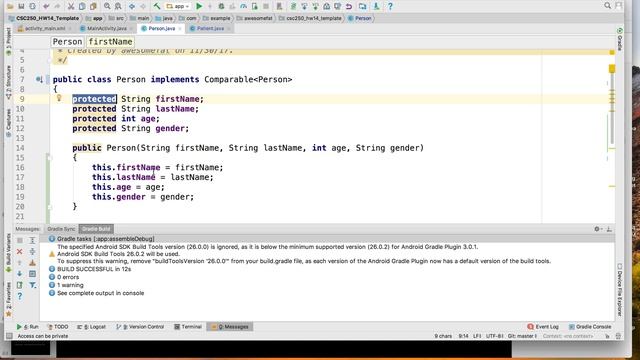Open the Run tool window button
Image resolution: width=640 pixels, height=360 pixels.
coord(27,327)
